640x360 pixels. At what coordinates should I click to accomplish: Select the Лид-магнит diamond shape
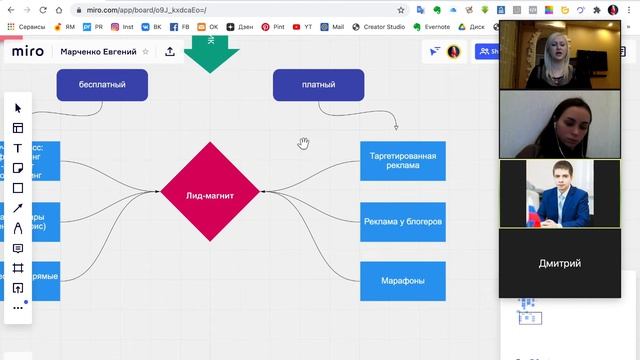(210, 191)
